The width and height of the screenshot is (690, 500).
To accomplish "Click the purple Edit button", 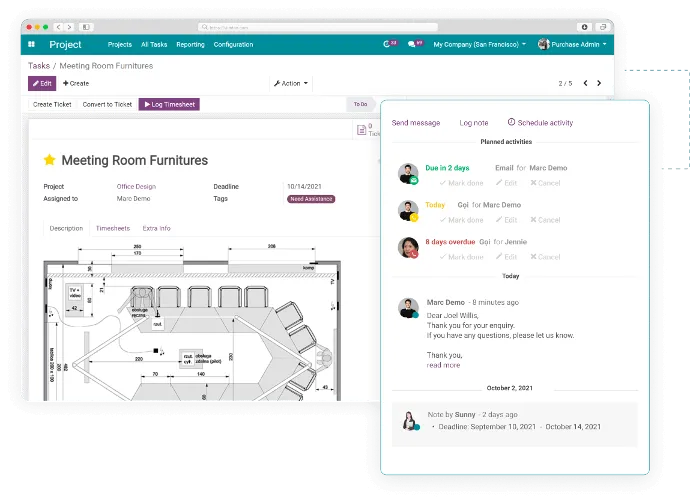I will pos(42,83).
